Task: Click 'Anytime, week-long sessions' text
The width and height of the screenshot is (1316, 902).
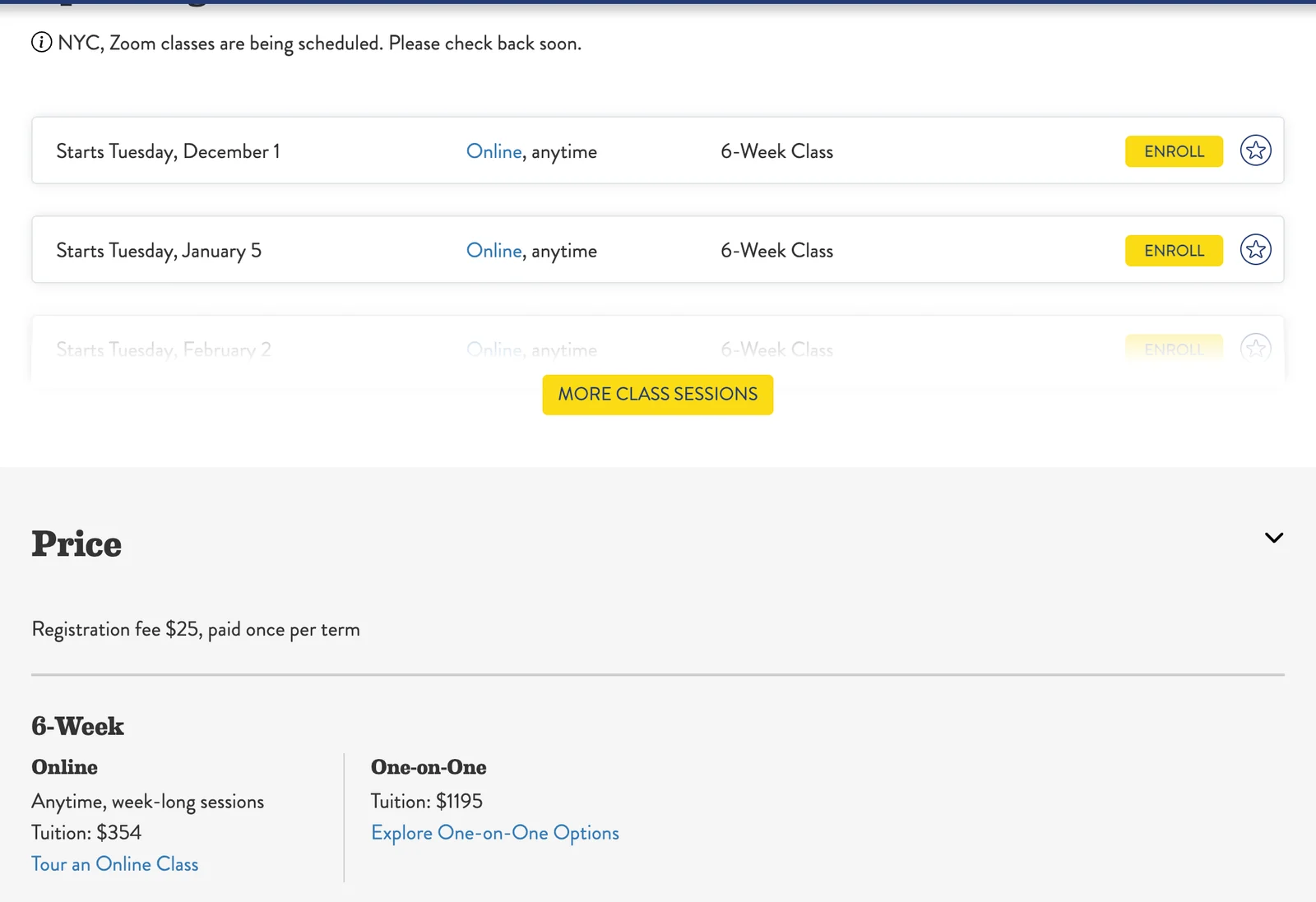Action: point(148,802)
